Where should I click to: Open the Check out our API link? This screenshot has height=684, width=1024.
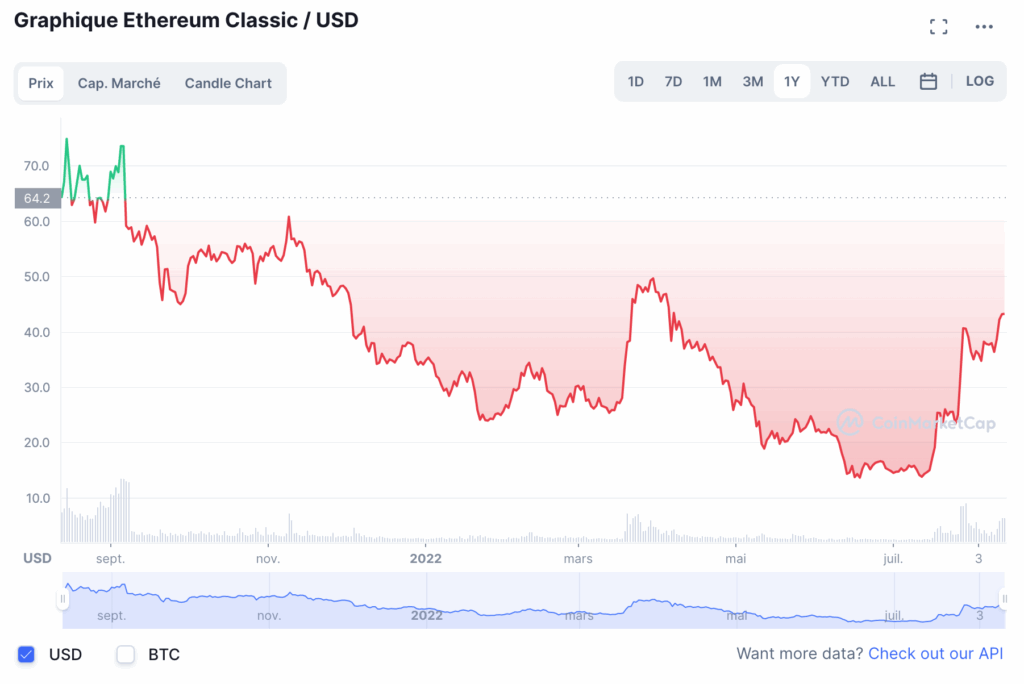click(x=936, y=654)
